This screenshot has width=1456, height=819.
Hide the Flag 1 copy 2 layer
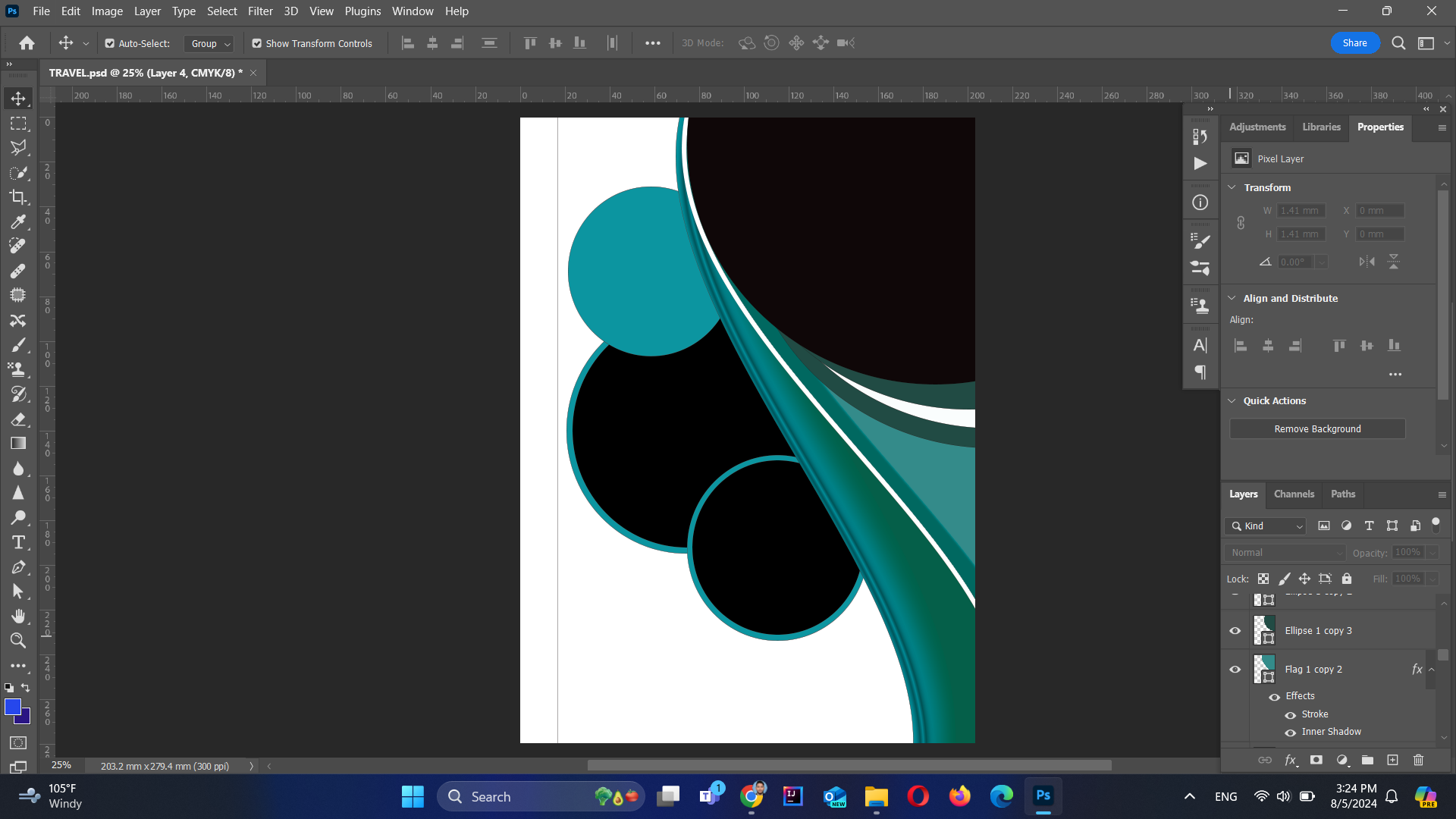[1235, 670]
